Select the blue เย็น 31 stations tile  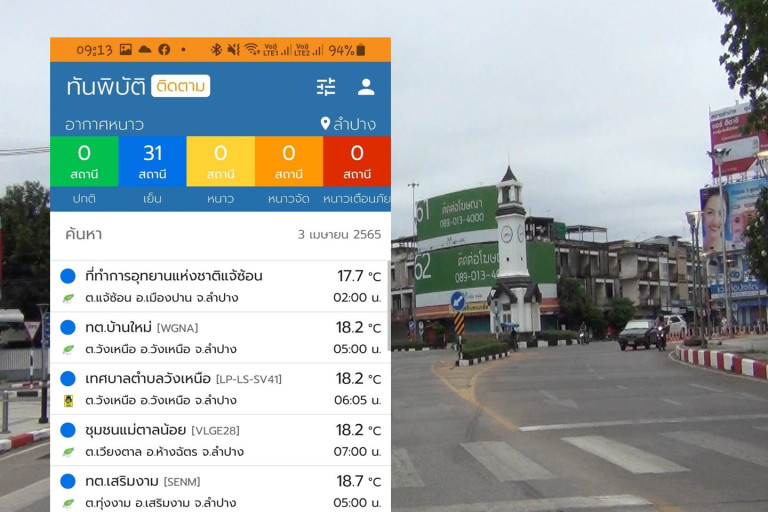tap(152, 161)
